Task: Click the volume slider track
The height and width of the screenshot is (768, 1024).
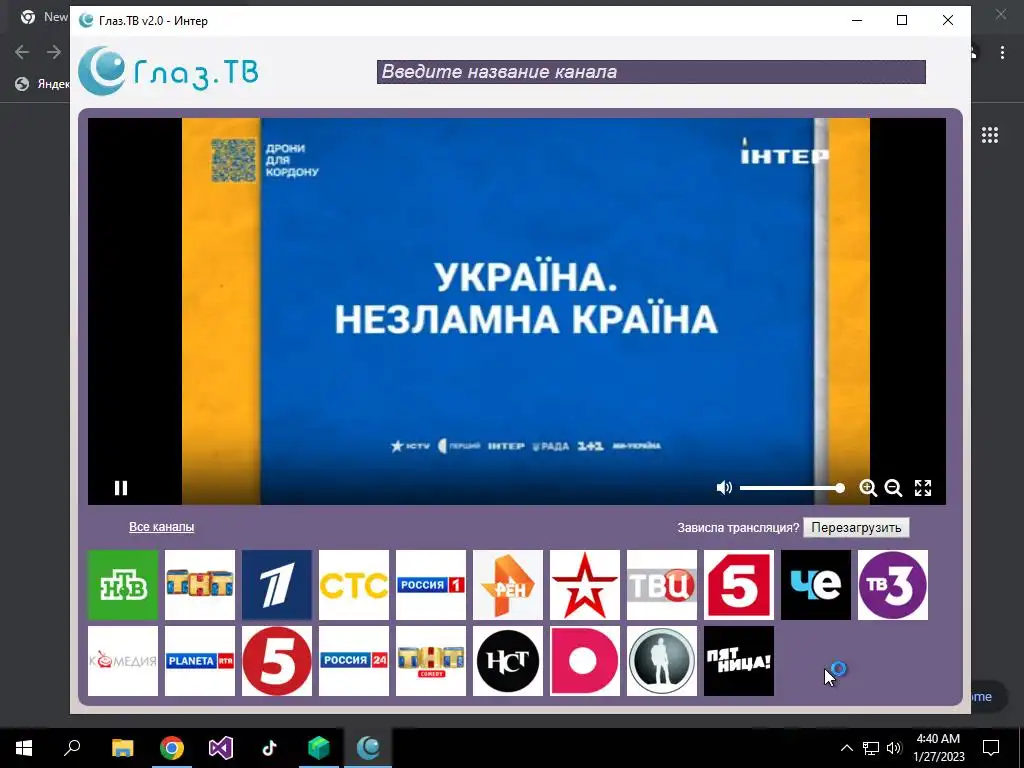Action: coord(792,488)
